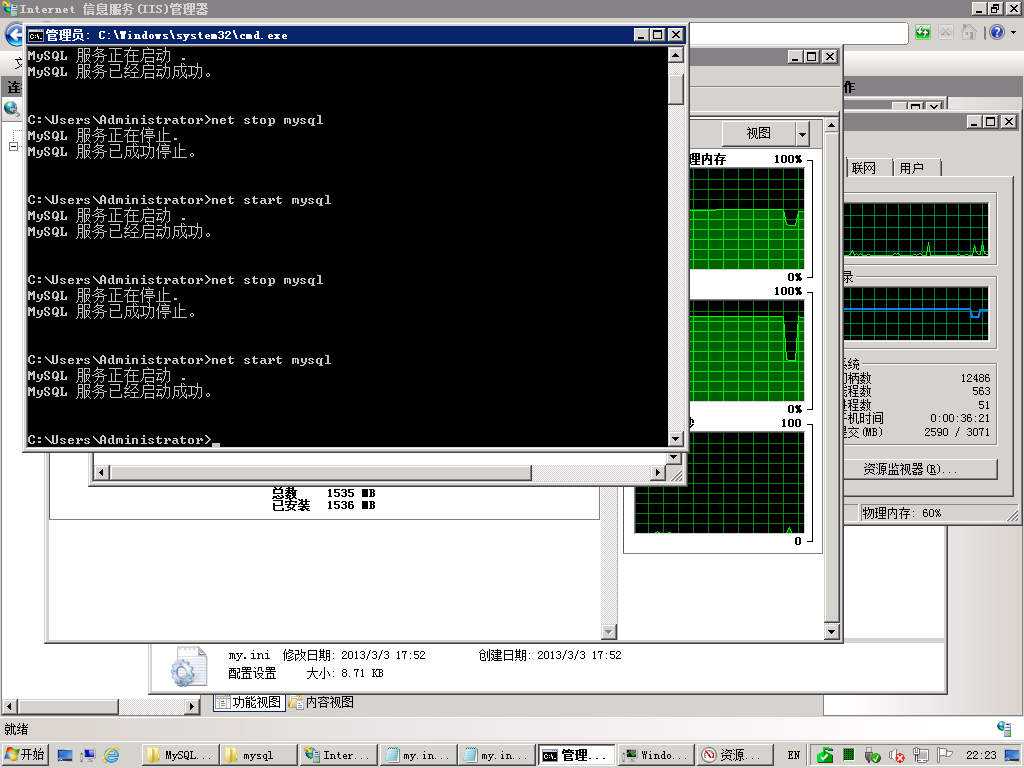Switch to the first my.in... taskbar button
Viewport: 1024px width, 768px height.
[x=418, y=756]
